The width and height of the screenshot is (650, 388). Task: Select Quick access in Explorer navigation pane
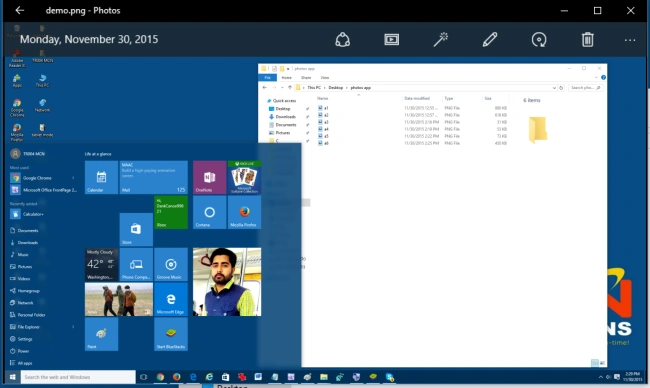[281, 101]
